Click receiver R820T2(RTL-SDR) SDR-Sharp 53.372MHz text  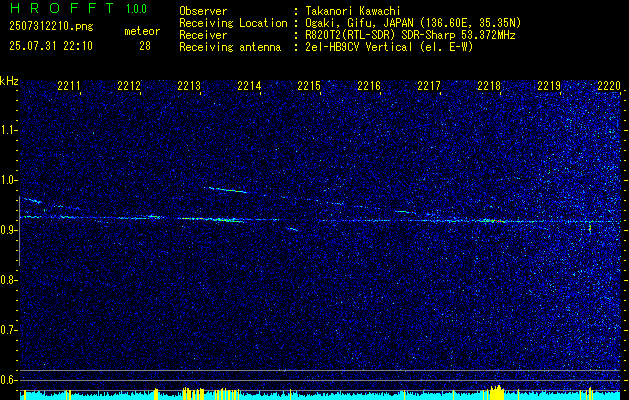[410, 35]
